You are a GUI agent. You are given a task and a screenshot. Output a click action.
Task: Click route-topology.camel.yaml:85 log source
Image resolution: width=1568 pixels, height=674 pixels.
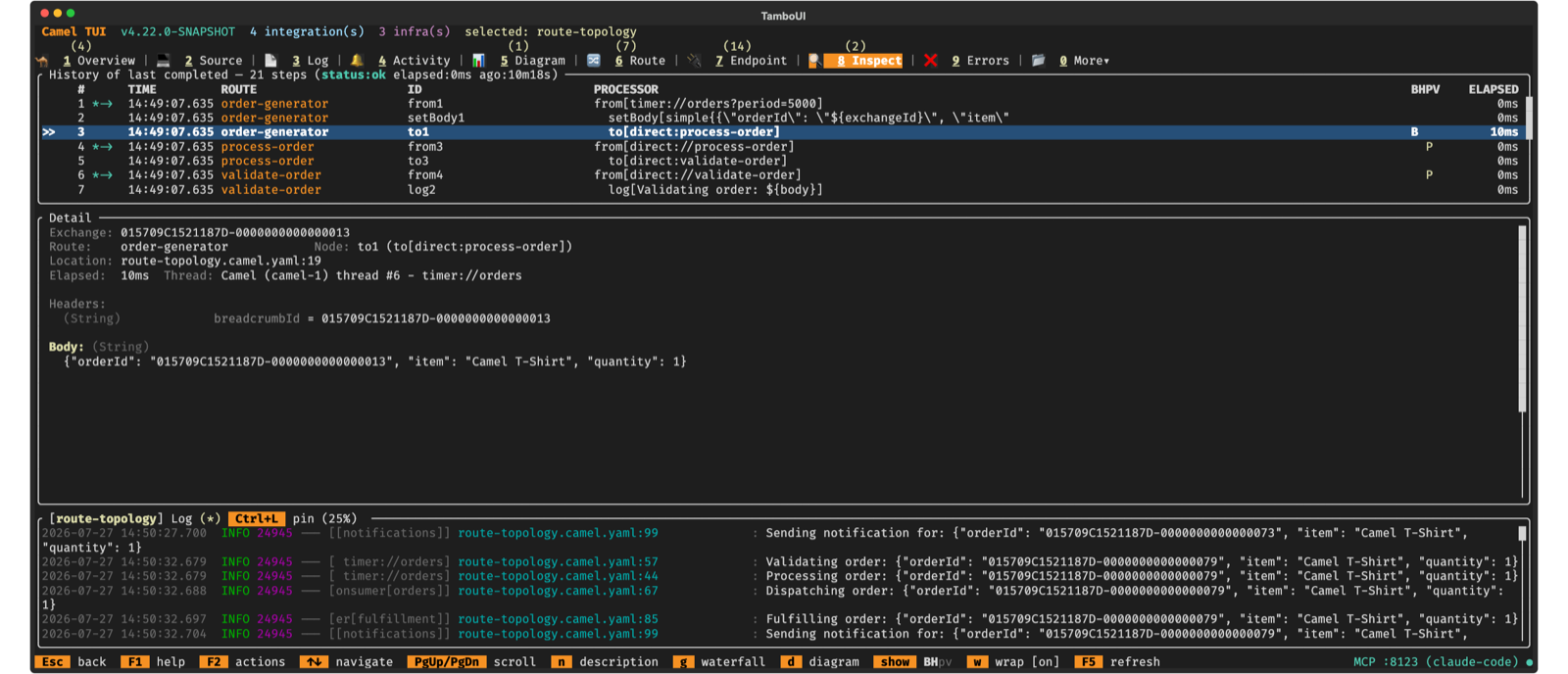pos(559,620)
